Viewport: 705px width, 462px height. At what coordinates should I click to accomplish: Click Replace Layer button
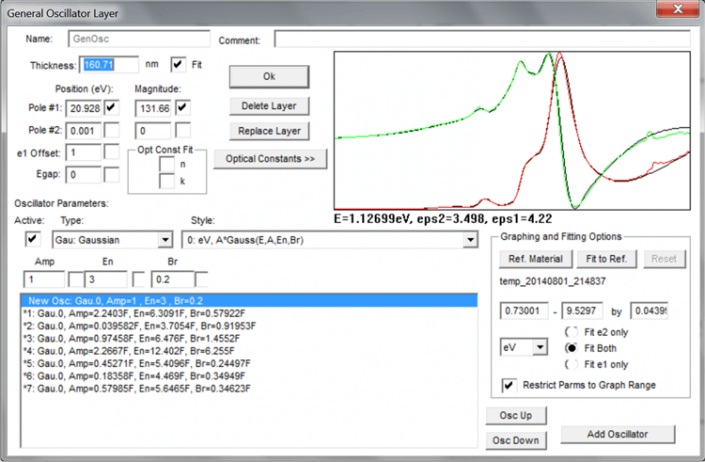tap(269, 131)
